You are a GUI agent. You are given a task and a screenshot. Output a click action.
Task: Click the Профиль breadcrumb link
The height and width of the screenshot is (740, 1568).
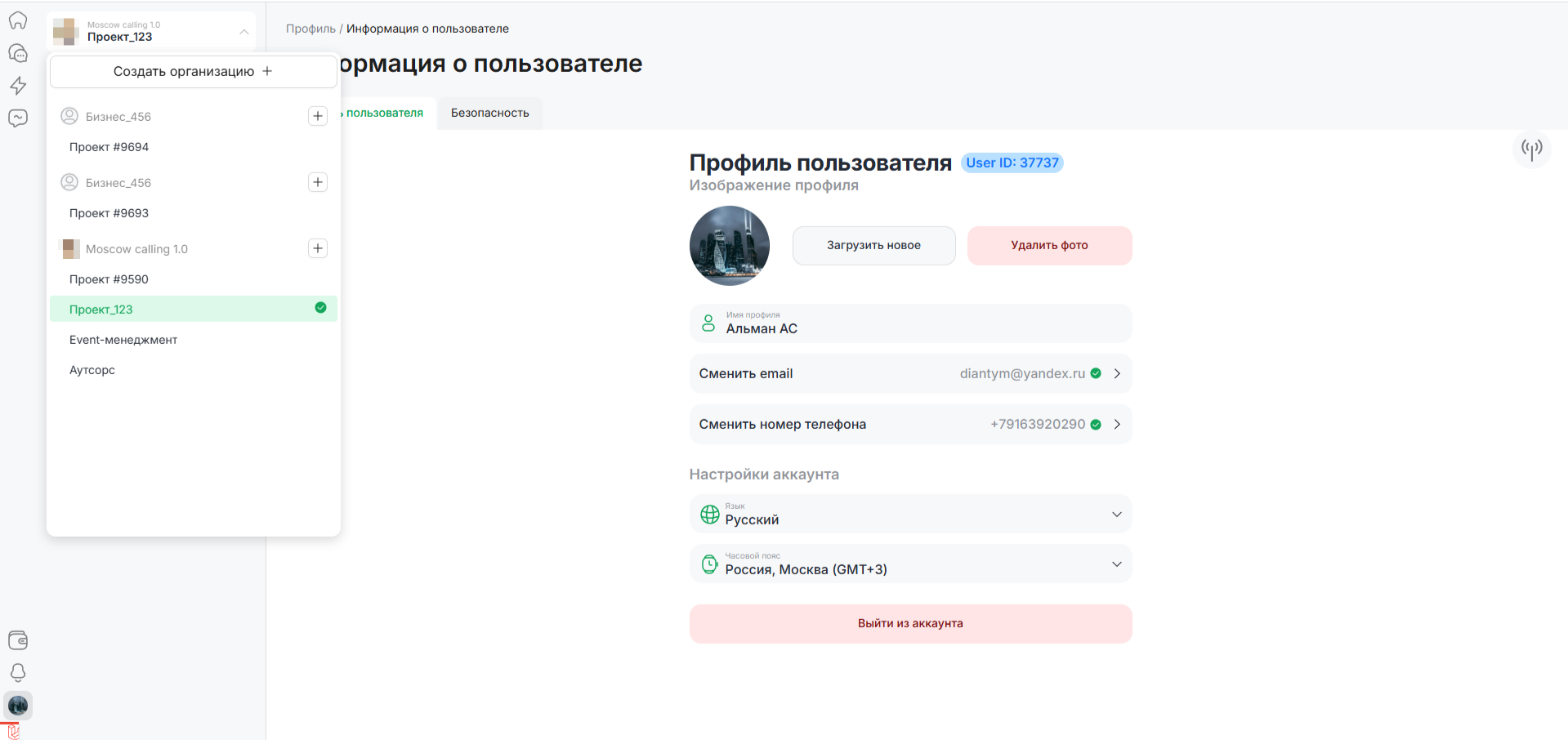[310, 29]
